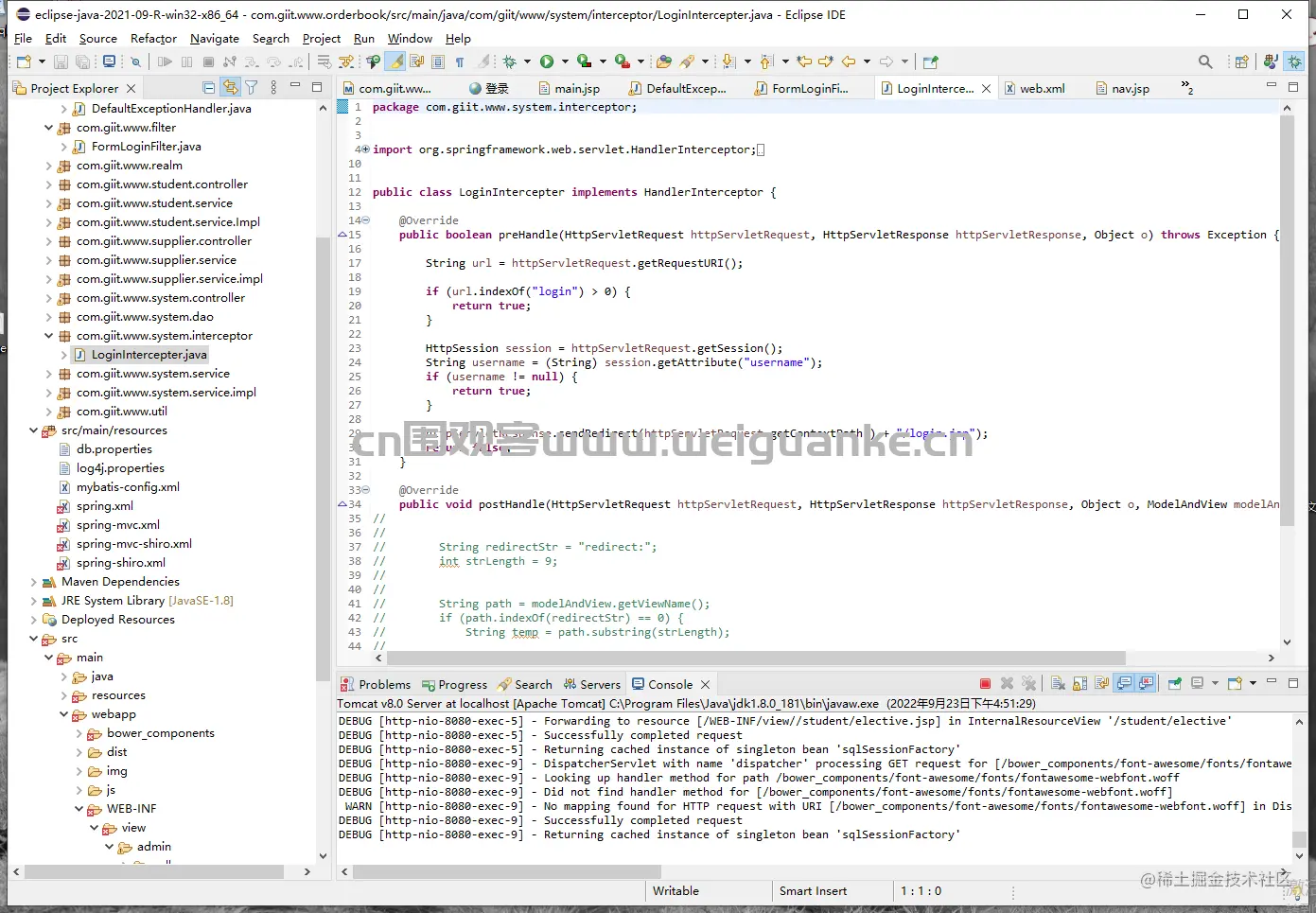Close the Project Explorer view

click(131, 88)
